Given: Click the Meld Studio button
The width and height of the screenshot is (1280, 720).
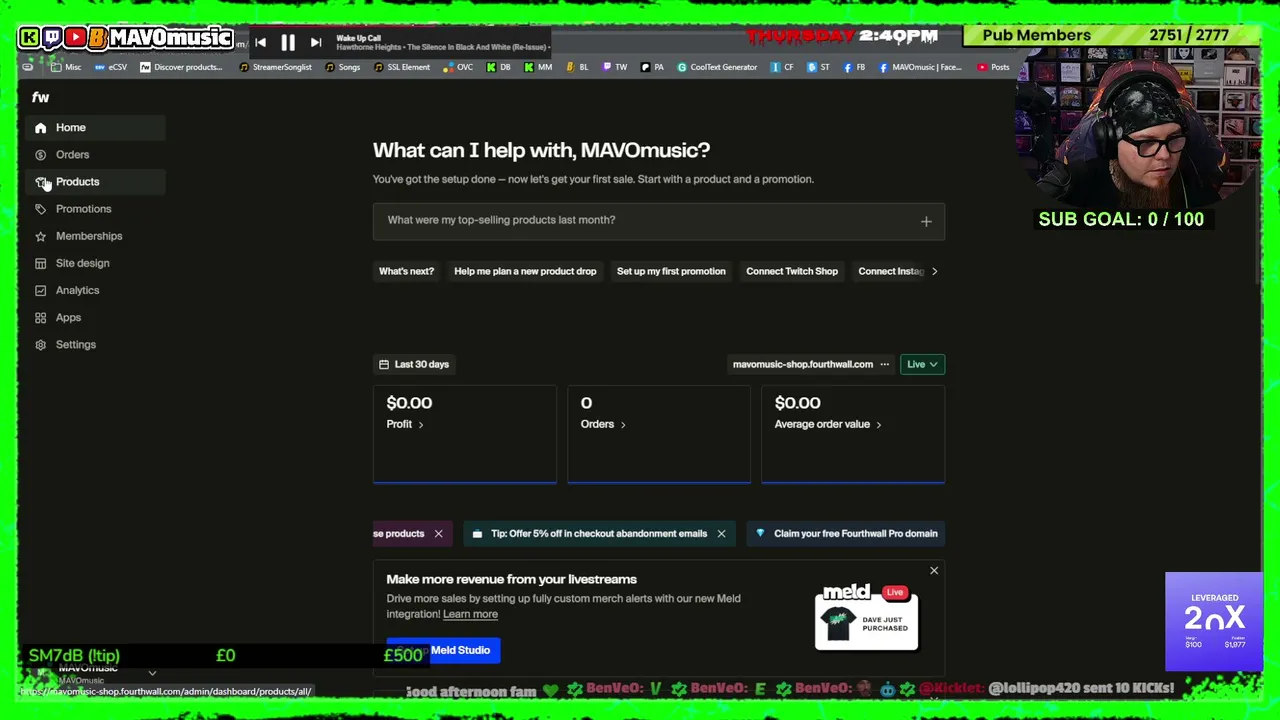Looking at the screenshot, I should pyautogui.click(x=443, y=650).
